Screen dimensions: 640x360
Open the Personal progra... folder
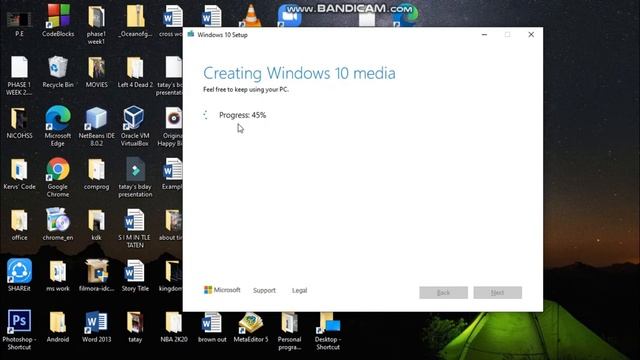pos(289,331)
